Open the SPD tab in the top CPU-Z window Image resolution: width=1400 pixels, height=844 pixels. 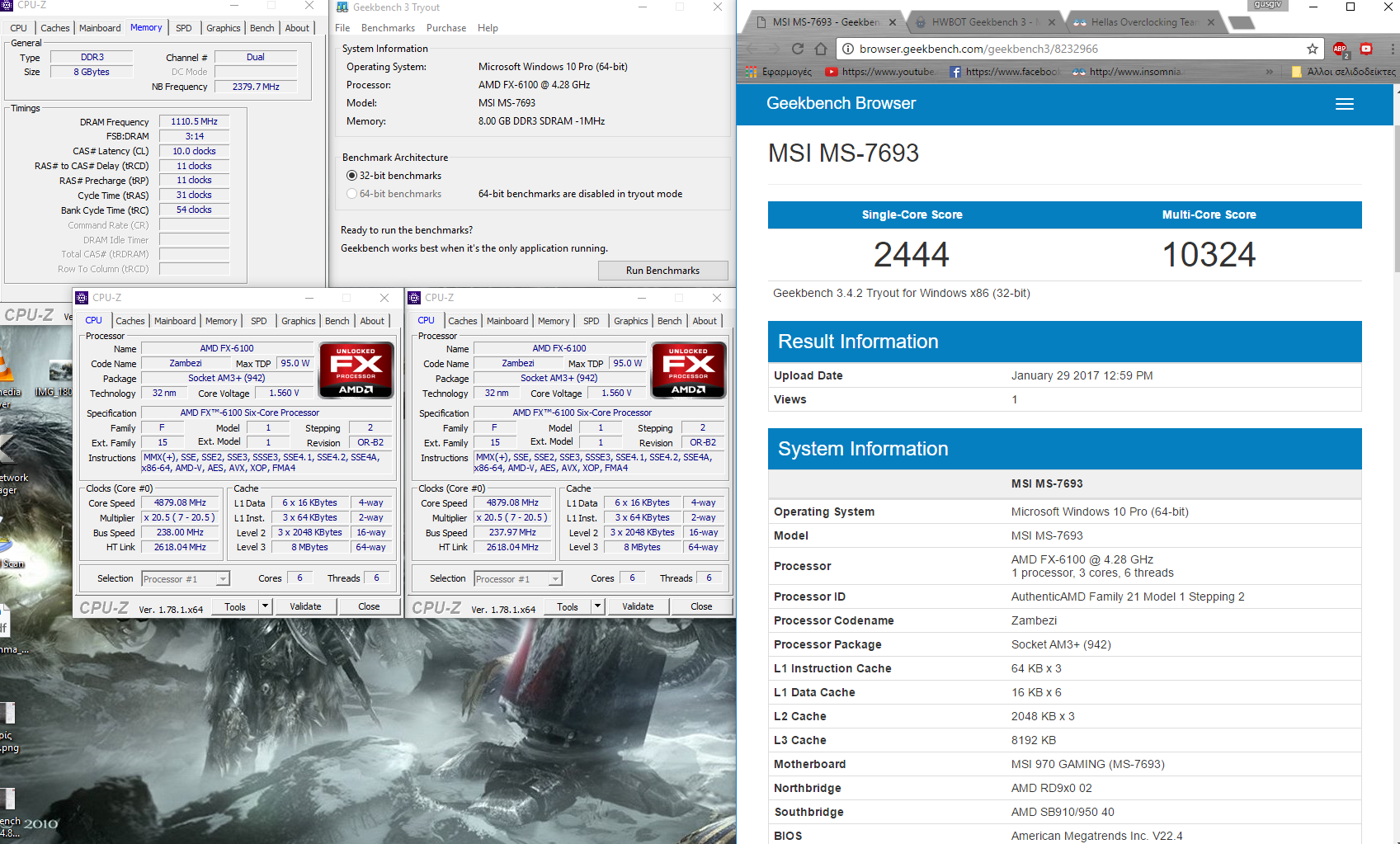184,28
